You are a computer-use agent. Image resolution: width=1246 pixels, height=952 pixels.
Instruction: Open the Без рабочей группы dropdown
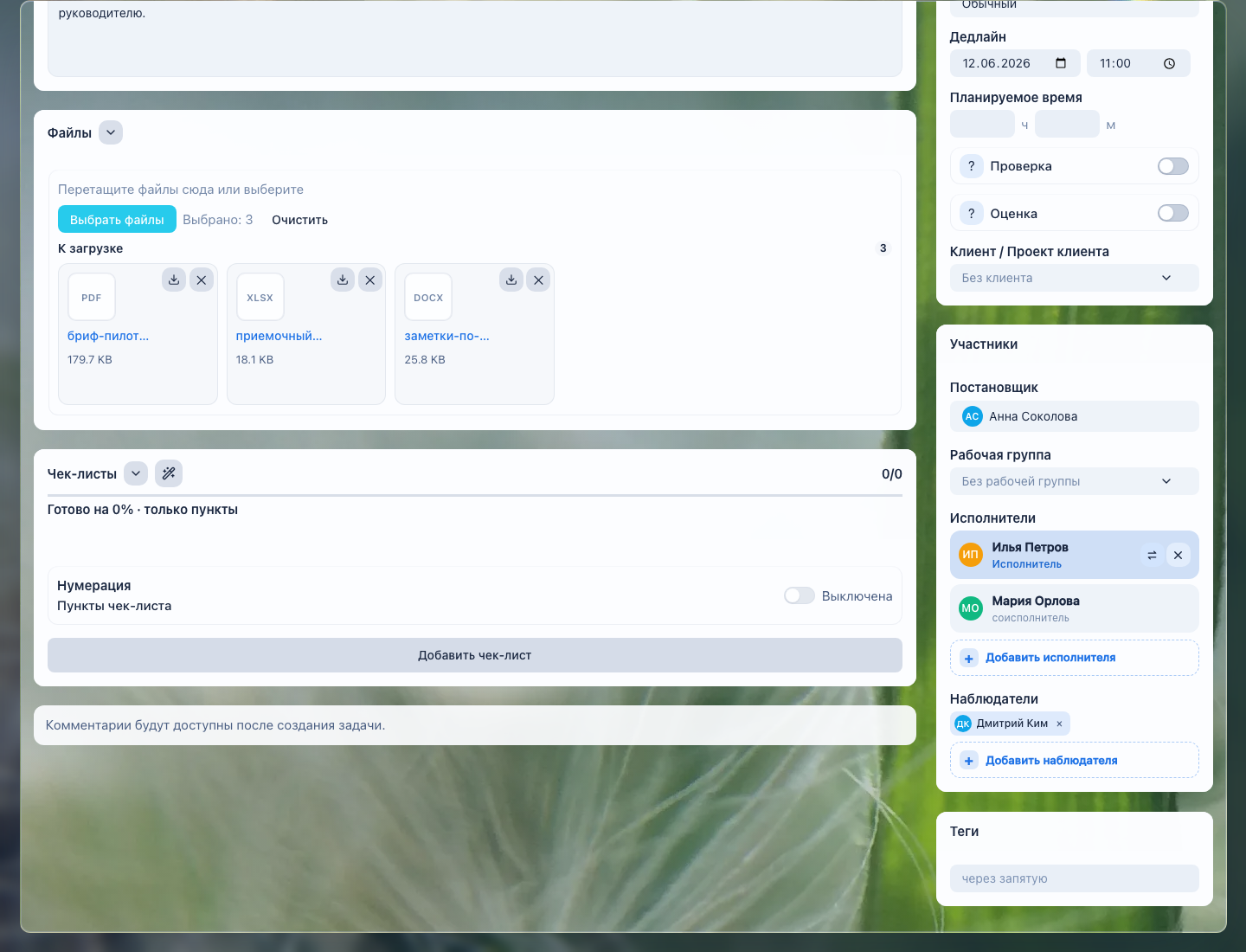[x=1075, y=481]
